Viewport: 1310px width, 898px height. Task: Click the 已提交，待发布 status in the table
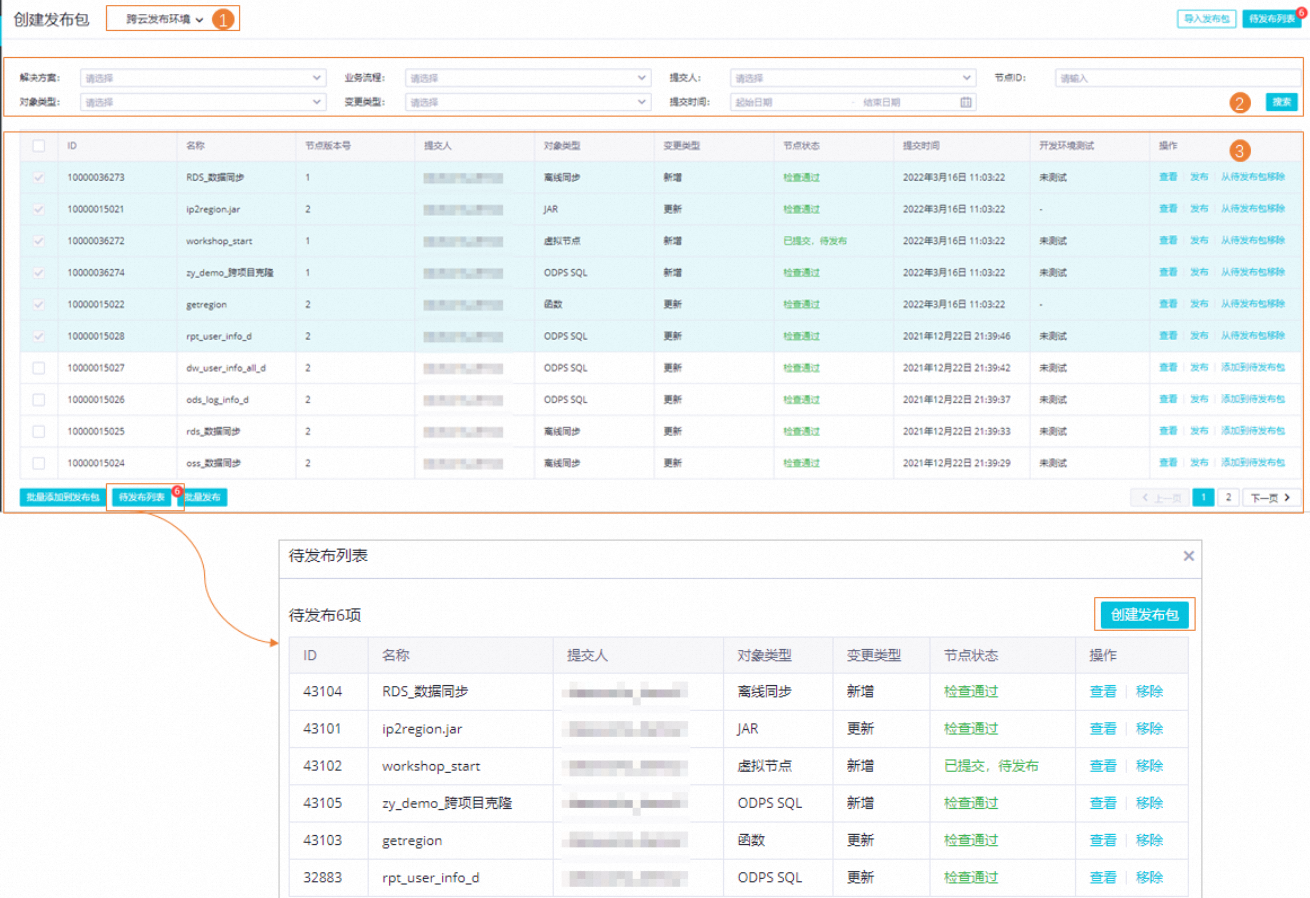[815, 241]
